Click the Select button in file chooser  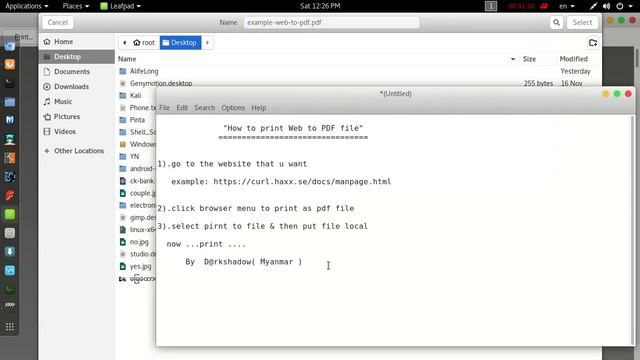[582, 22]
